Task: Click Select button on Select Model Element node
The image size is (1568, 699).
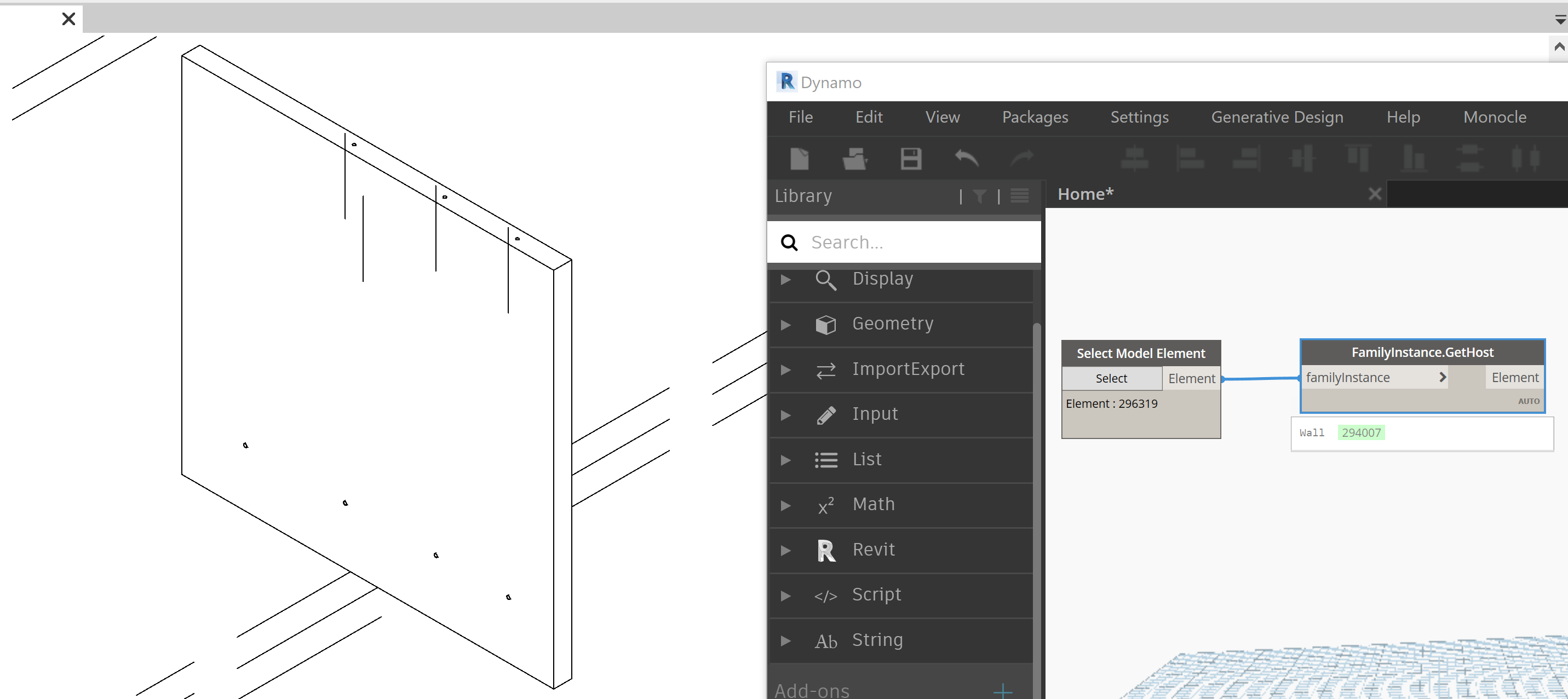Action: (1111, 378)
